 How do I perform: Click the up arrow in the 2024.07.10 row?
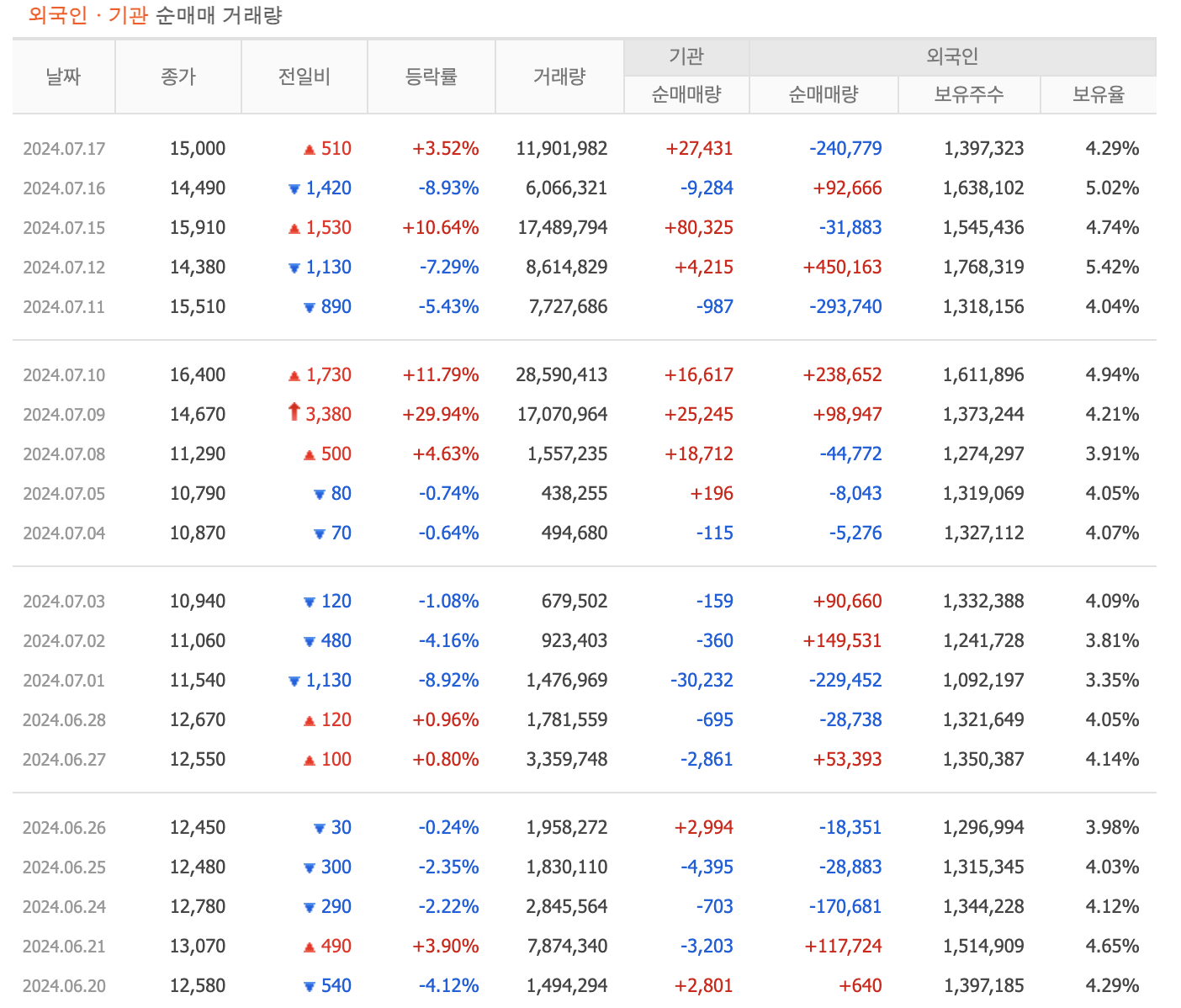pos(293,374)
